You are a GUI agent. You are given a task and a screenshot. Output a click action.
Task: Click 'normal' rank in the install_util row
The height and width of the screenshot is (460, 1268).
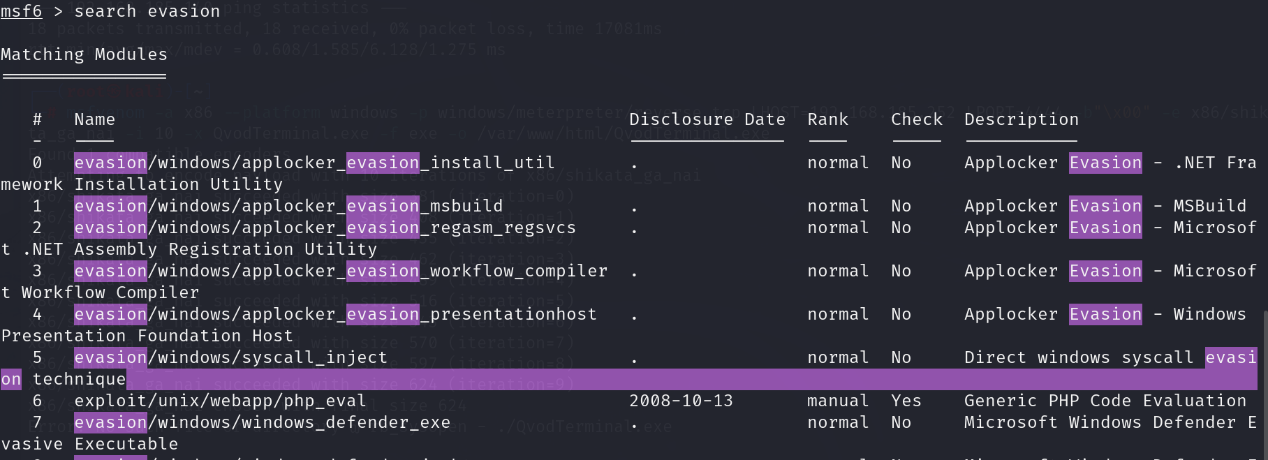tap(839, 162)
